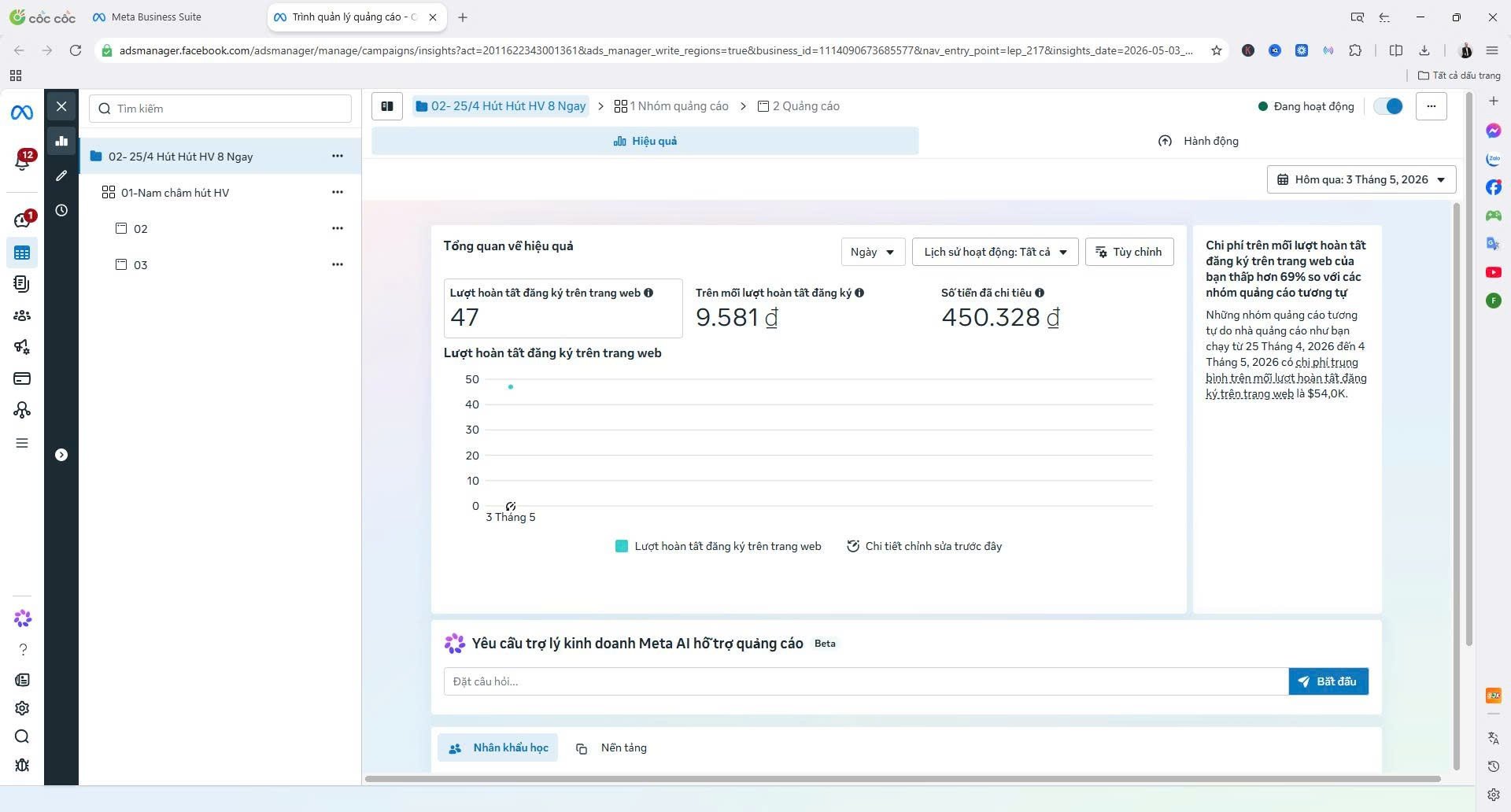
Task: Open Meta AI assistant flower icon in sidebar
Action: (x=22, y=619)
